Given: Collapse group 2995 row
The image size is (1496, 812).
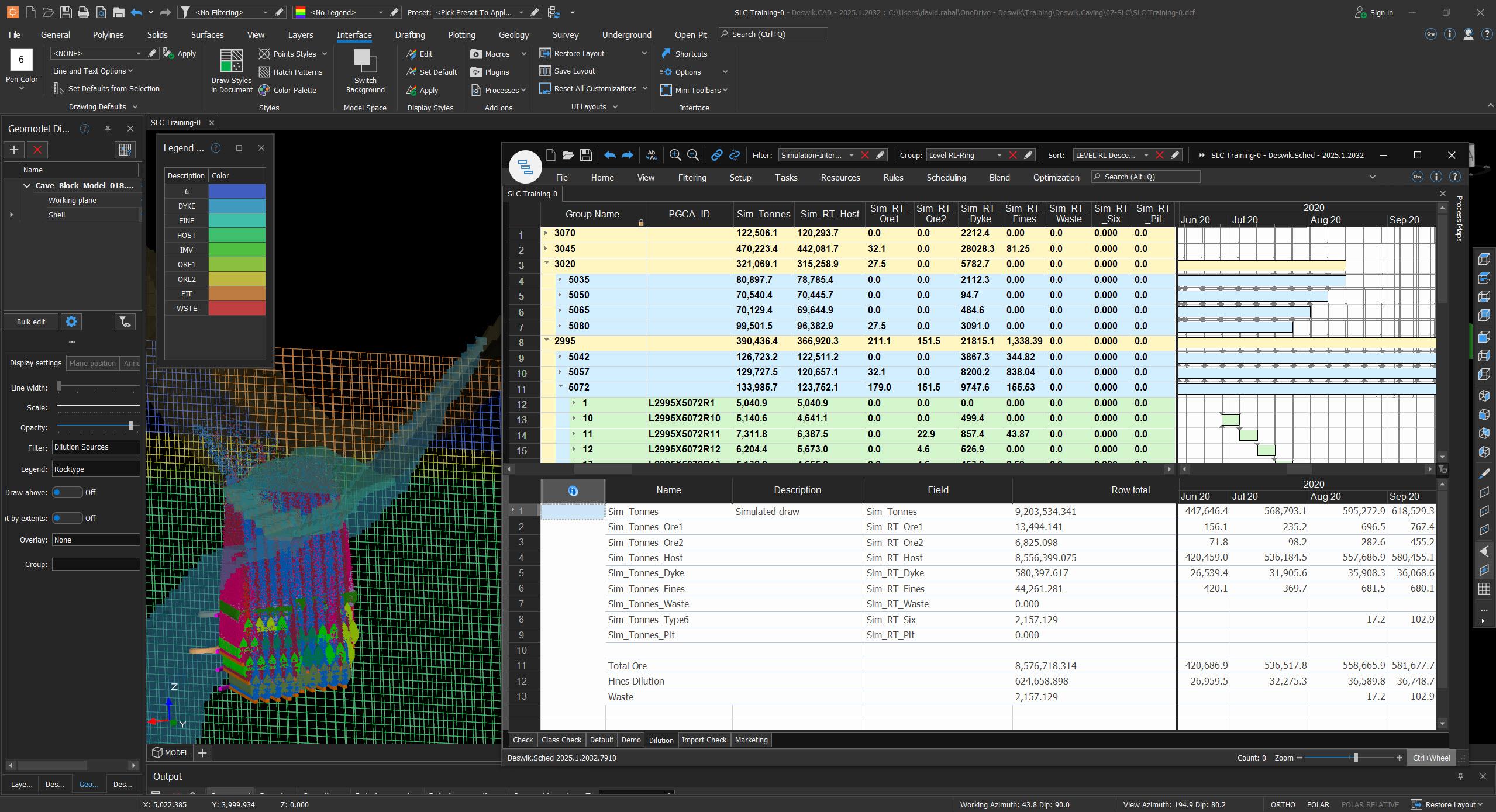Looking at the screenshot, I should point(546,340).
